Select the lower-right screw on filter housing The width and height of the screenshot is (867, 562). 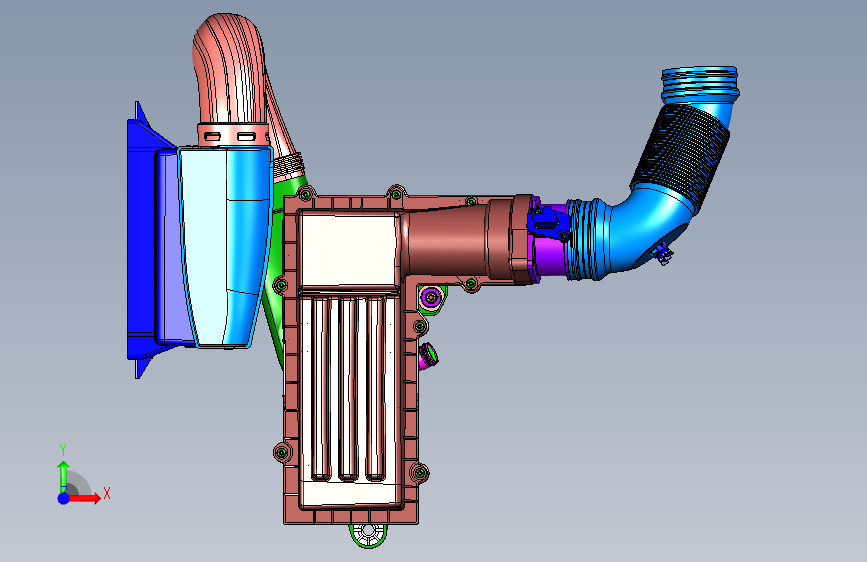click(420, 473)
